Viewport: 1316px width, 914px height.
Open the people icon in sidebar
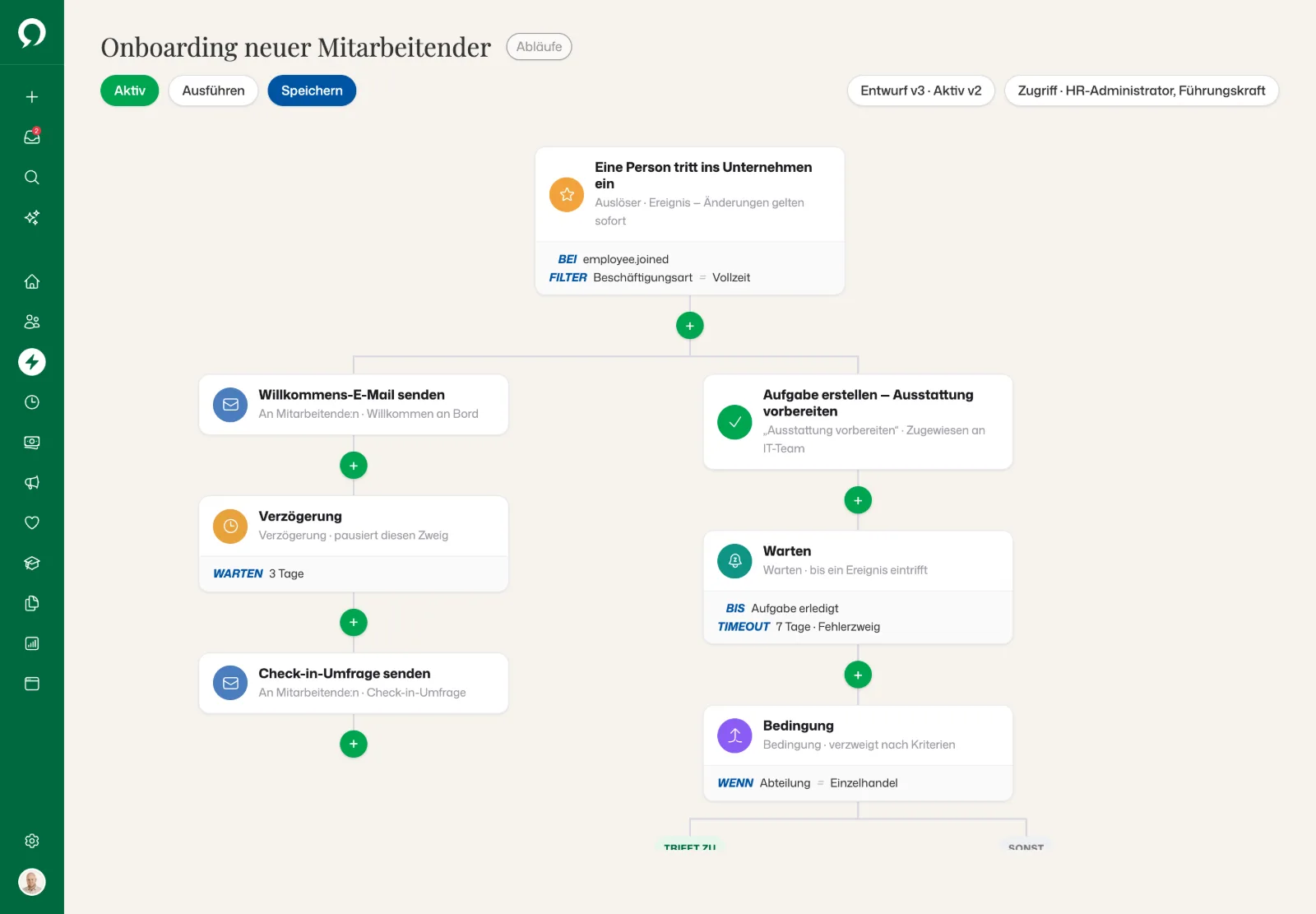32,322
